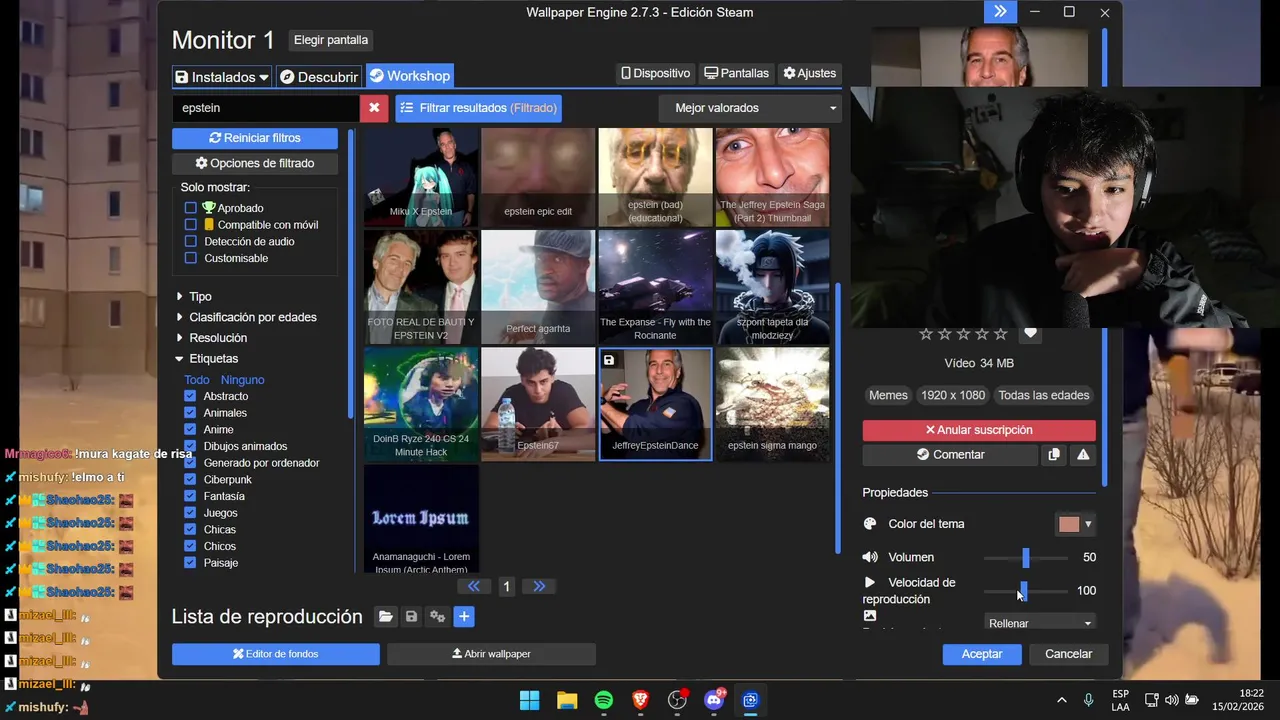The height and width of the screenshot is (720, 1280).
Task: Open playlist settings gears icon
Action: (437, 617)
